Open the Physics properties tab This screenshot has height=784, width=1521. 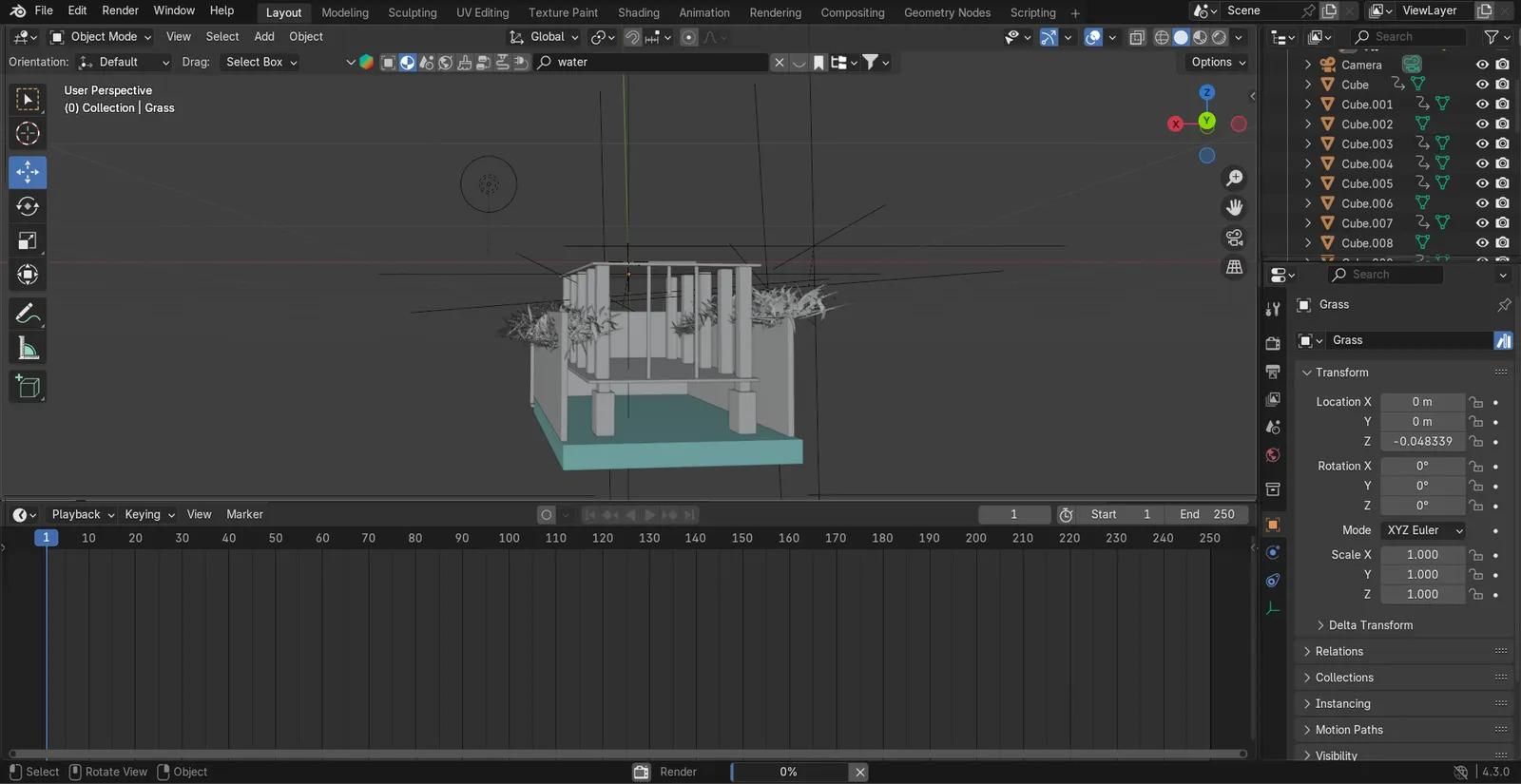[1273, 552]
